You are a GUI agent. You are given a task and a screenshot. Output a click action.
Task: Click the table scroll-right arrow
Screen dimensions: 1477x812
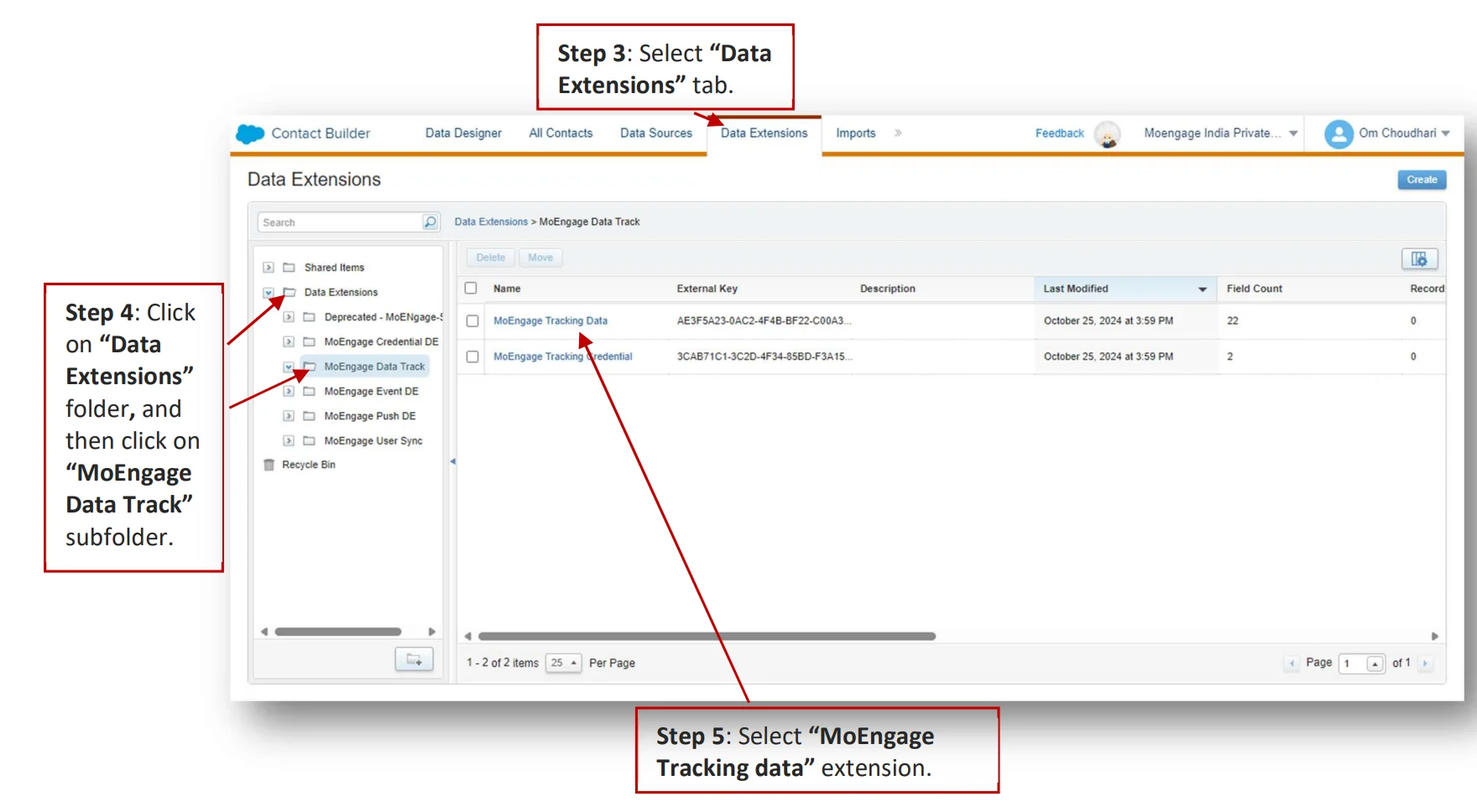1435,637
